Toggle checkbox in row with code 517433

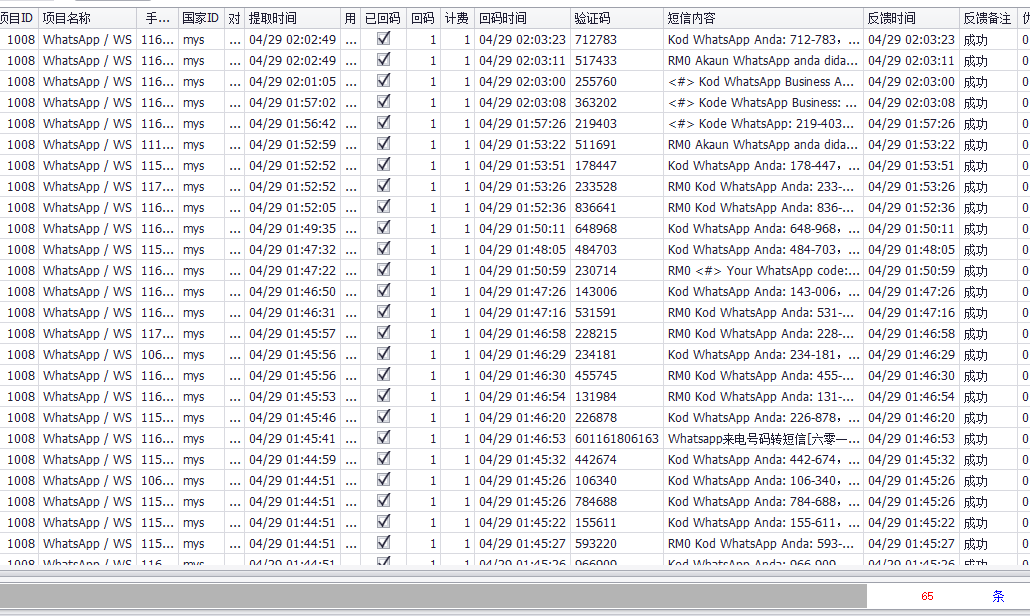pos(384,60)
